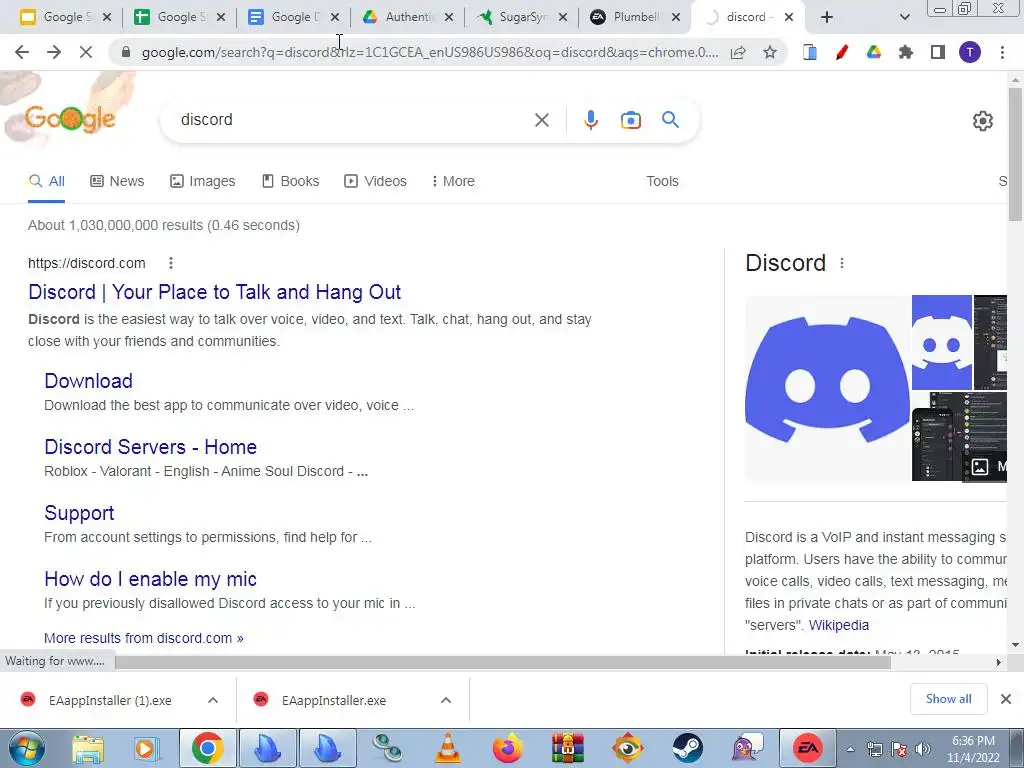Viewport: 1024px width, 768px height.
Task: Open the tab search chevron
Action: (x=904, y=17)
